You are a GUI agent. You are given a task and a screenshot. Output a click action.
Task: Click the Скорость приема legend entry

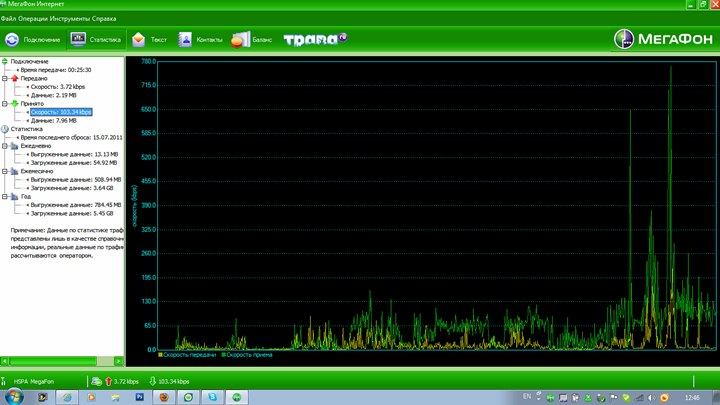[247, 355]
